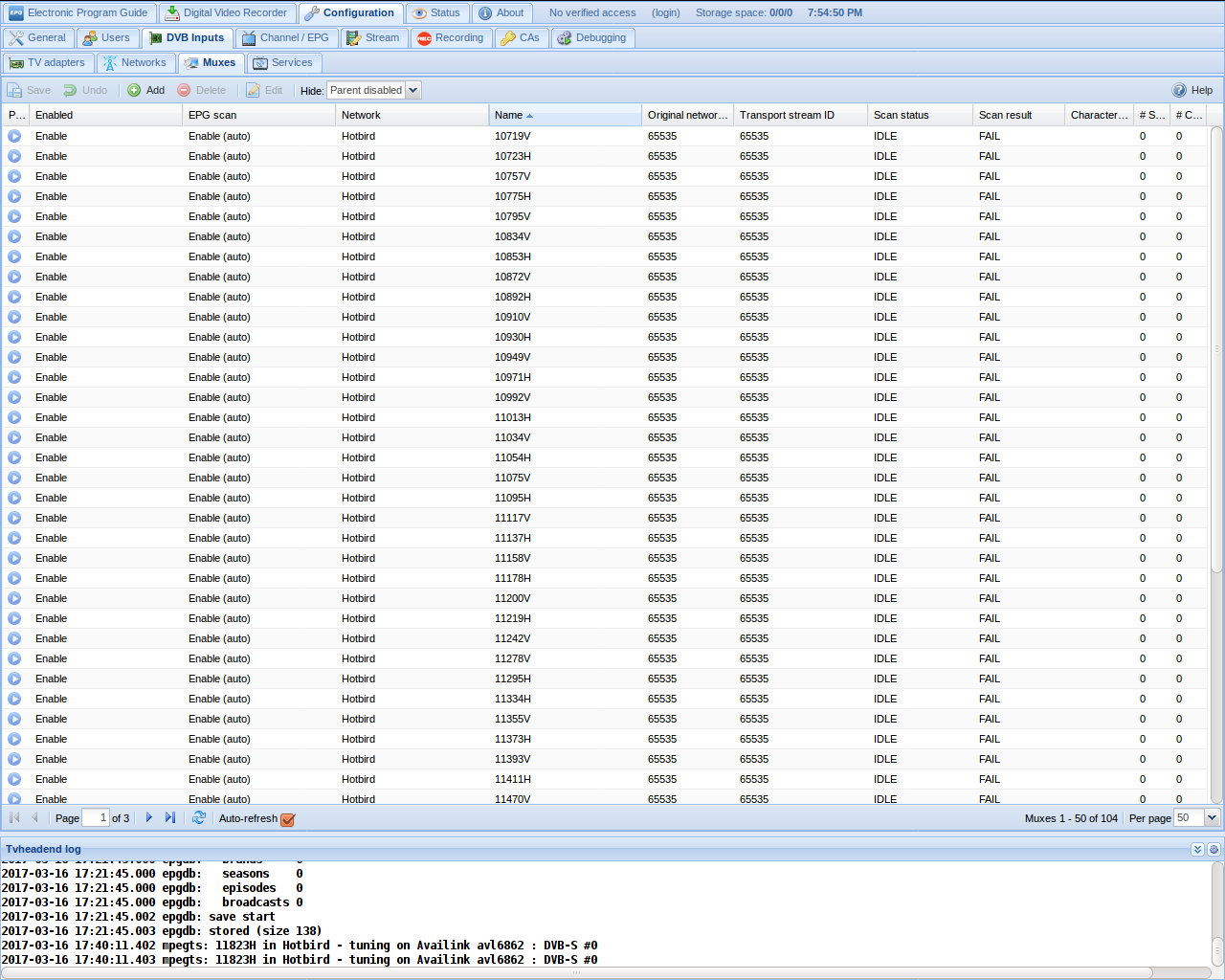Toggle the Auto-refresh checkbox
This screenshot has height=980, width=1225.
pos(288,819)
